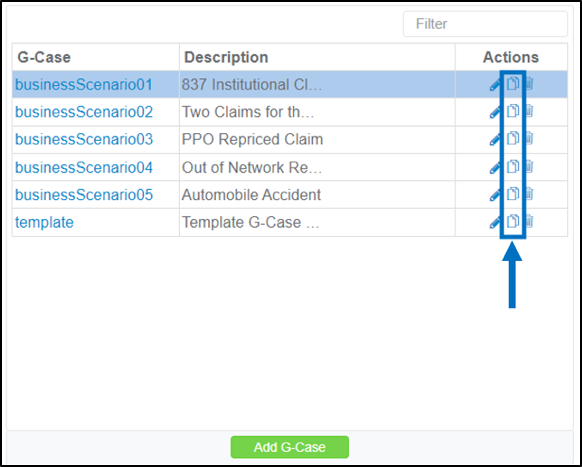Open the businessScenario01 link
This screenshot has height=467, width=582.
pyautogui.click(x=84, y=85)
